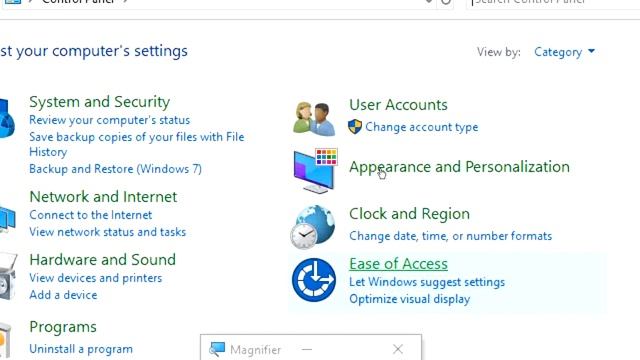Viewport: 640px width, 360px height.
Task: Choose Optimize visual display
Action: point(409,299)
